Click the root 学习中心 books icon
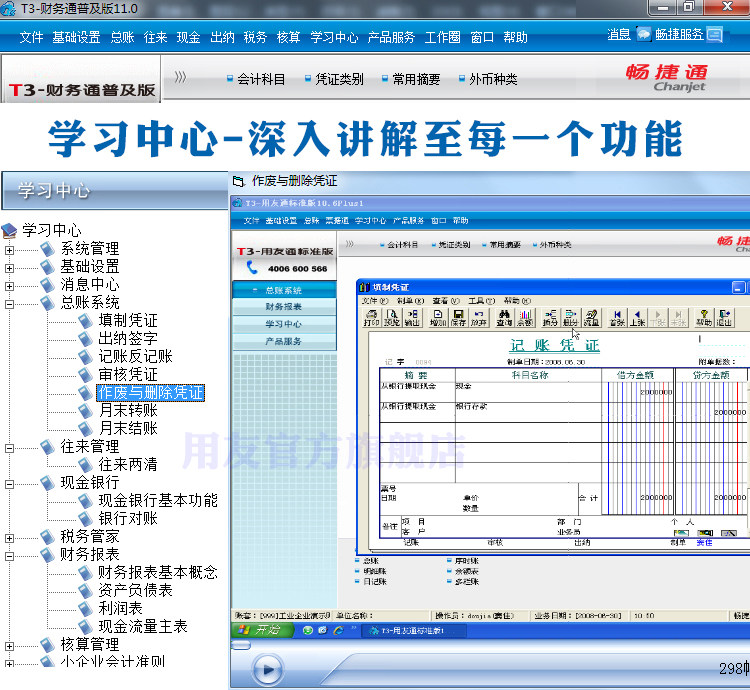 pyautogui.click(x=10, y=230)
